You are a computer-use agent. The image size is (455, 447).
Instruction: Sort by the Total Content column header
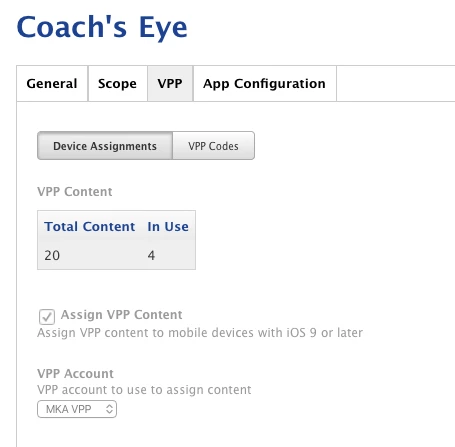[90, 227]
